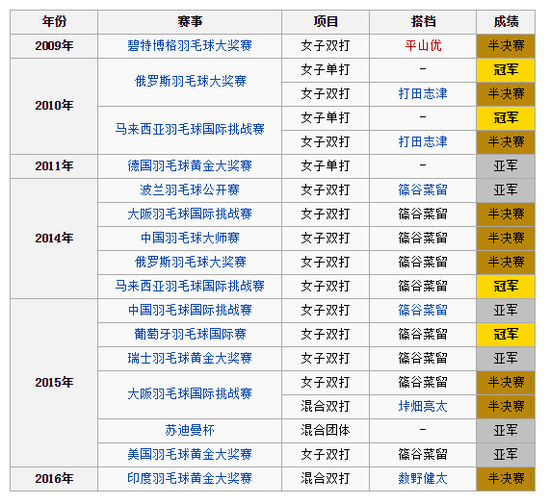
Task: Open the 碧特博格羽毛球大奖赛 link
Action: (x=189, y=46)
